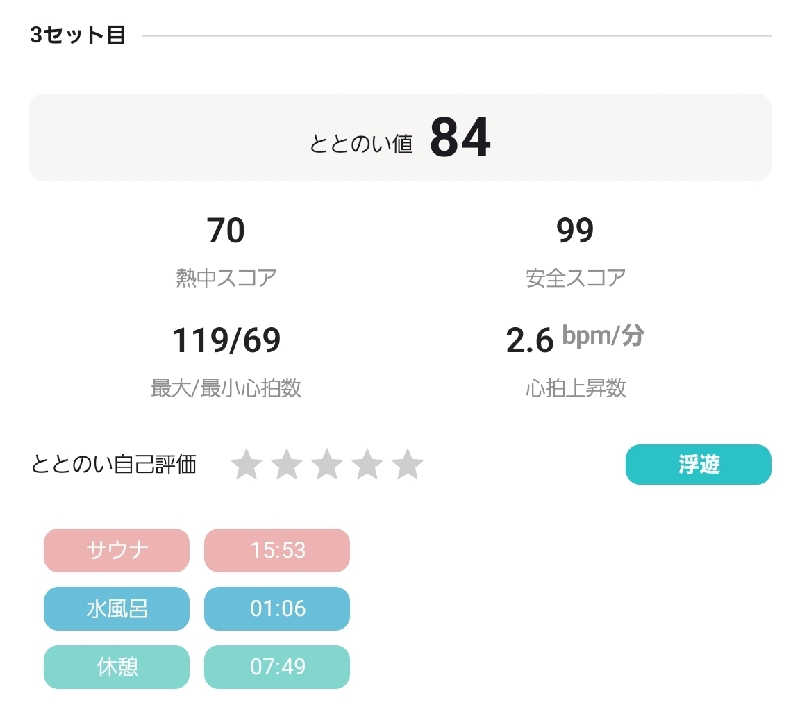Select the third star in ととのい自己評価
The width and height of the screenshot is (800, 723).
coord(327,465)
